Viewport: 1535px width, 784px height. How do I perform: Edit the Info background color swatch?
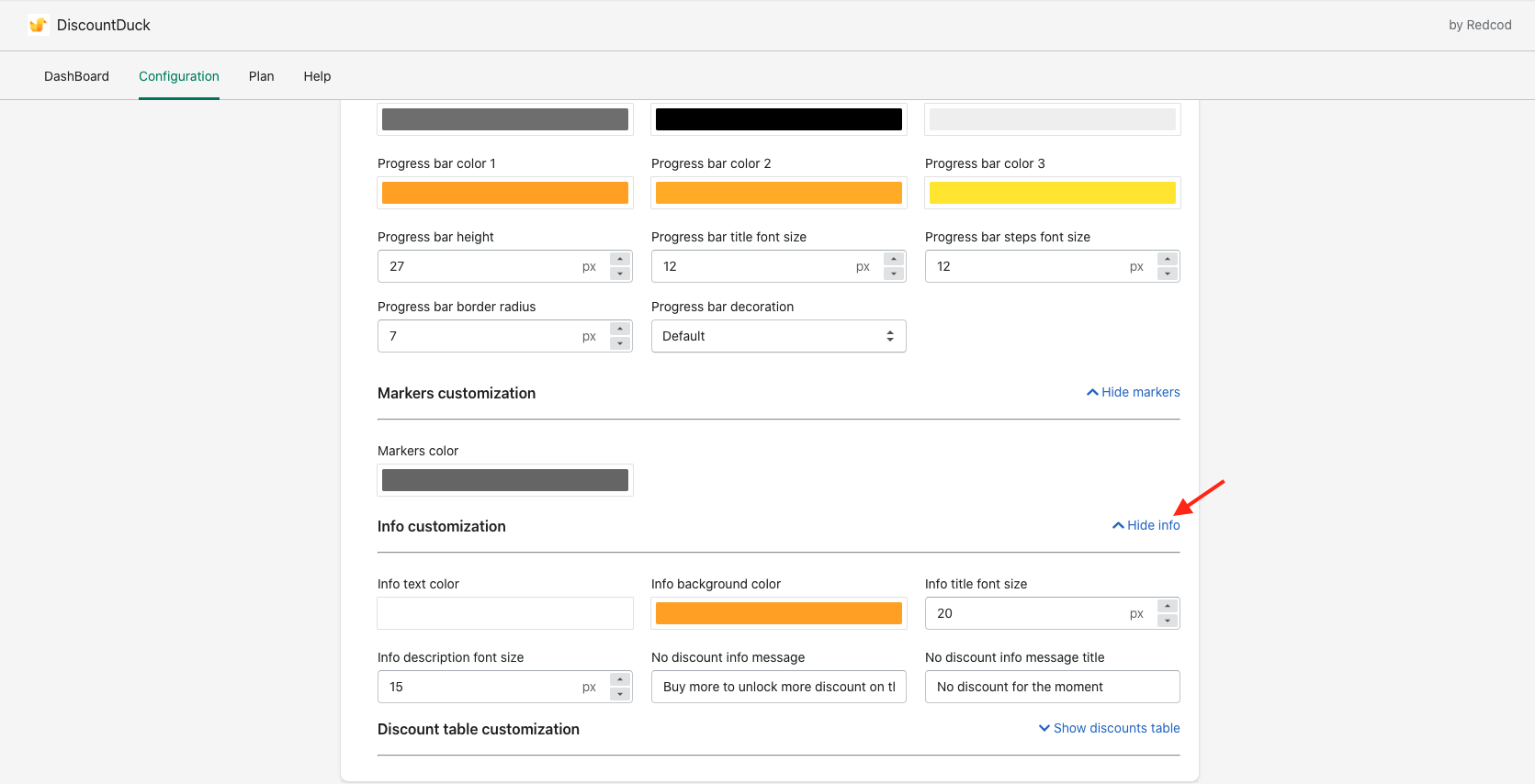(778, 613)
